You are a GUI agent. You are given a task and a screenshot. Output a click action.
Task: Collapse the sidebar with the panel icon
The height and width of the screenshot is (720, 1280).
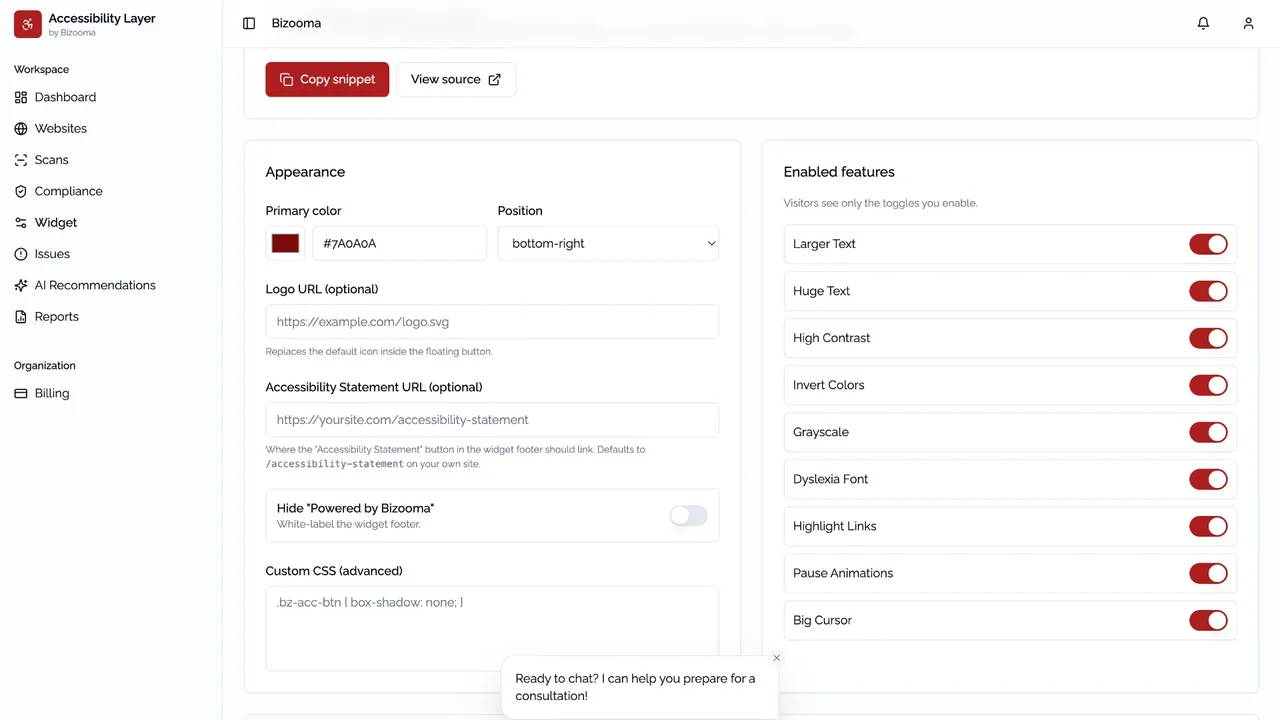click(x=249, y=23)
